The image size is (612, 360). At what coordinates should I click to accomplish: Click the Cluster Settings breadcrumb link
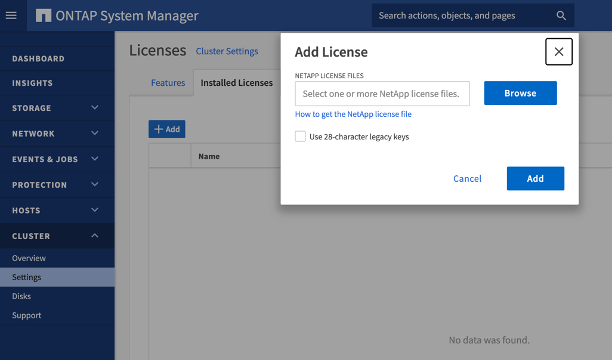(227, 51)
